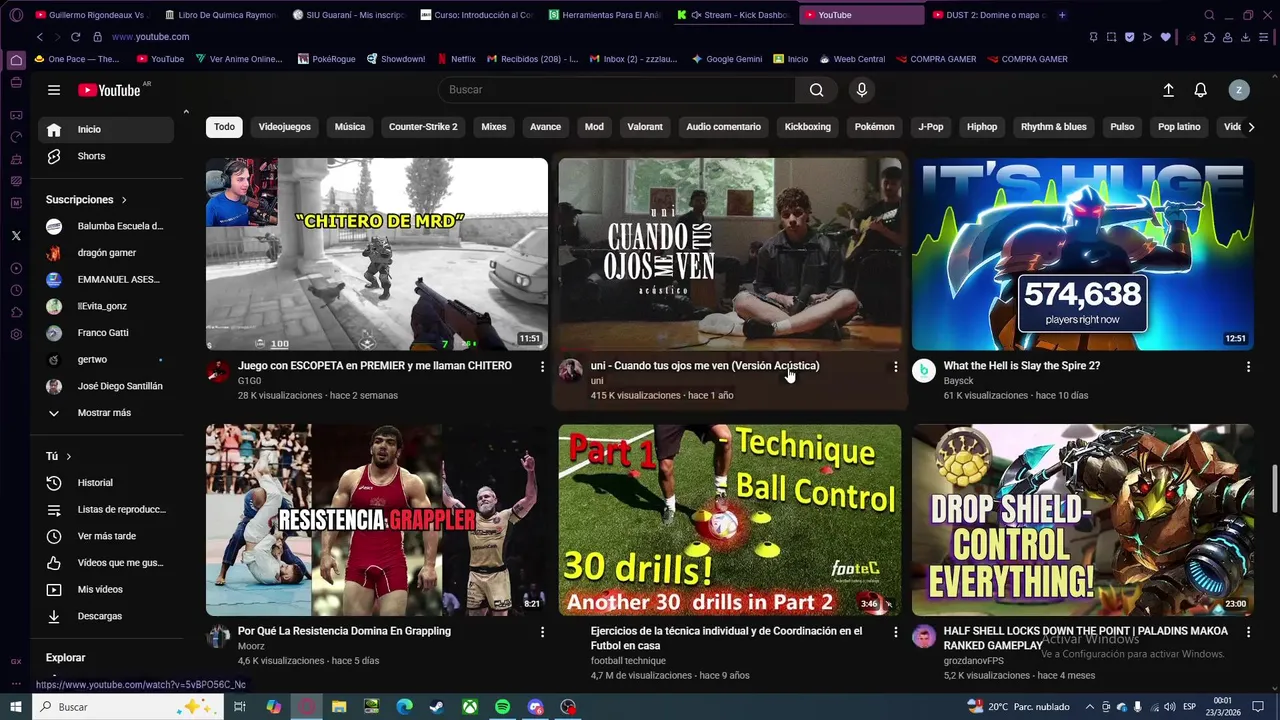The width and height of the screenshot is (1280, 720).
Task: Expand the Tú section chevron
Action: [x=69, y=457]
